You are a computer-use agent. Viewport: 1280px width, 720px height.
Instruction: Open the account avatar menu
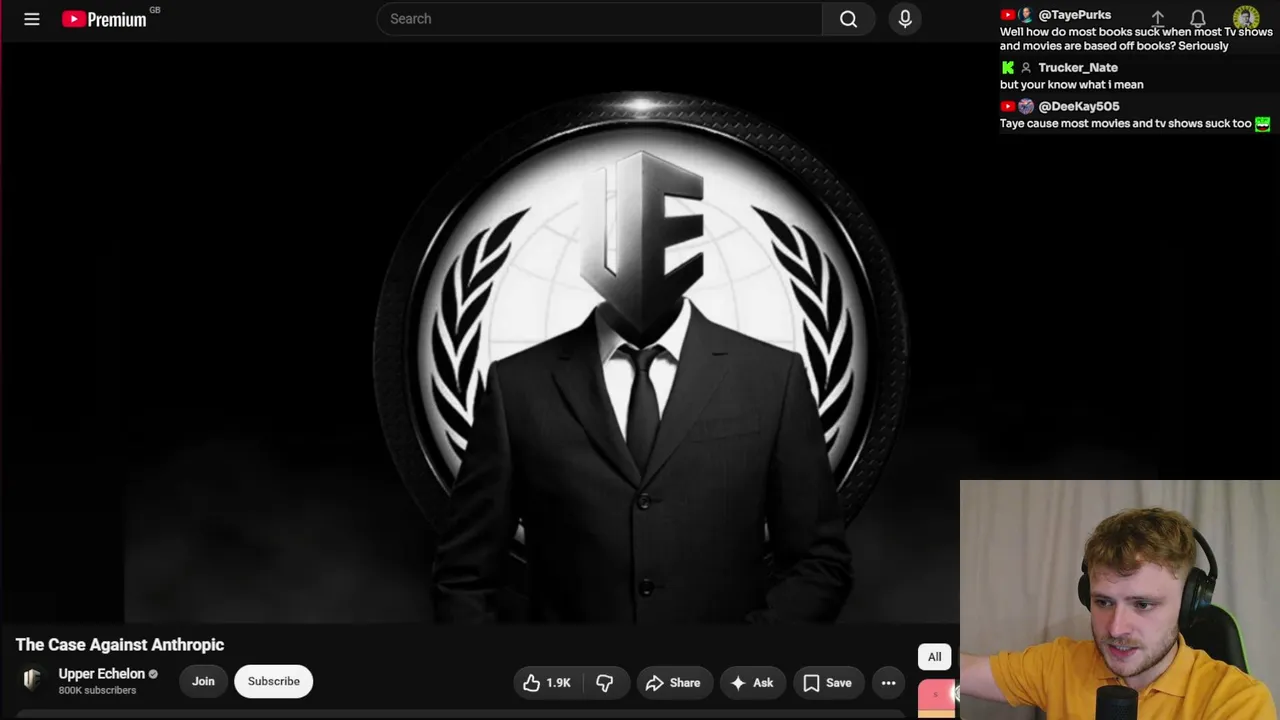point(1246,19)
